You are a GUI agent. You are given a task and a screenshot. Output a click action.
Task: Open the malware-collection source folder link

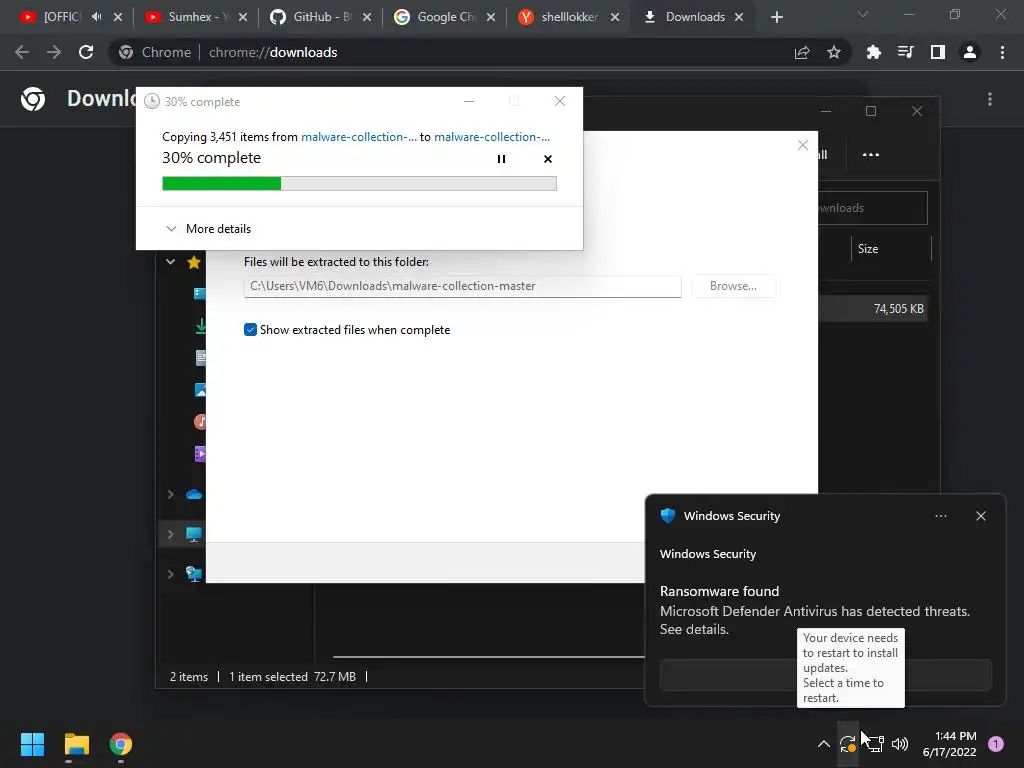pos(359,136)
